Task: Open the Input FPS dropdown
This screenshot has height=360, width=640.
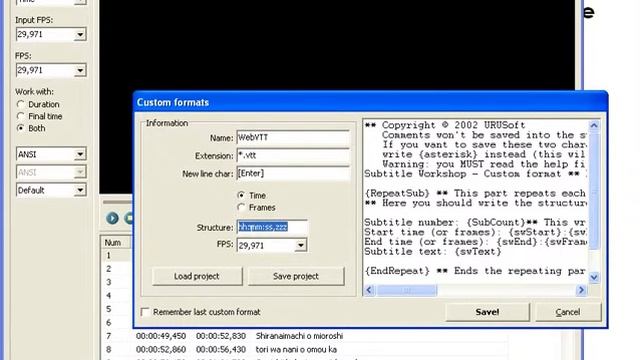Action: tap(80, 34)
